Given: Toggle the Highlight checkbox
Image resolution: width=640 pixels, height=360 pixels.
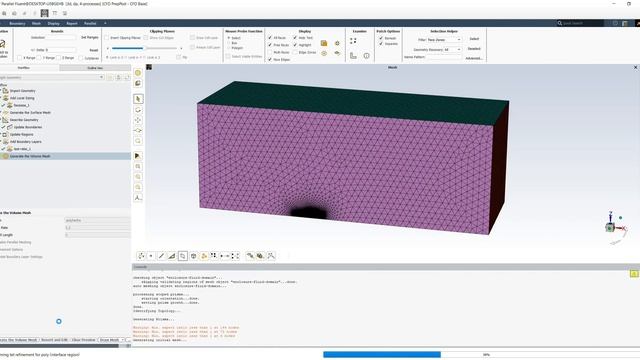Looking at the screenshot, I should click(295, 45).
